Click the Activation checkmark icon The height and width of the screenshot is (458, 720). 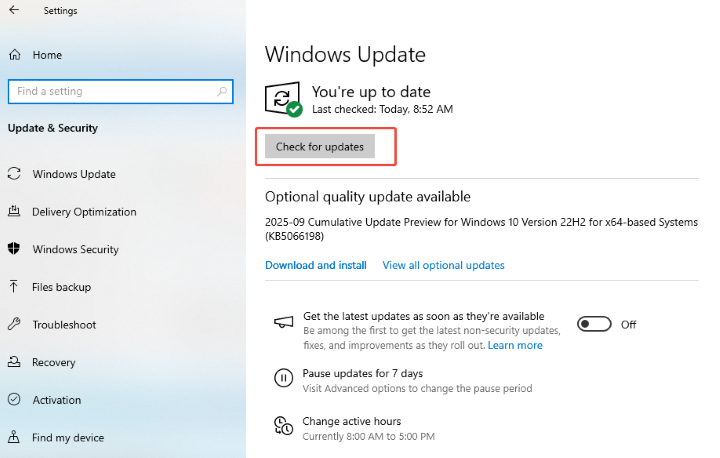coord(14,400)
